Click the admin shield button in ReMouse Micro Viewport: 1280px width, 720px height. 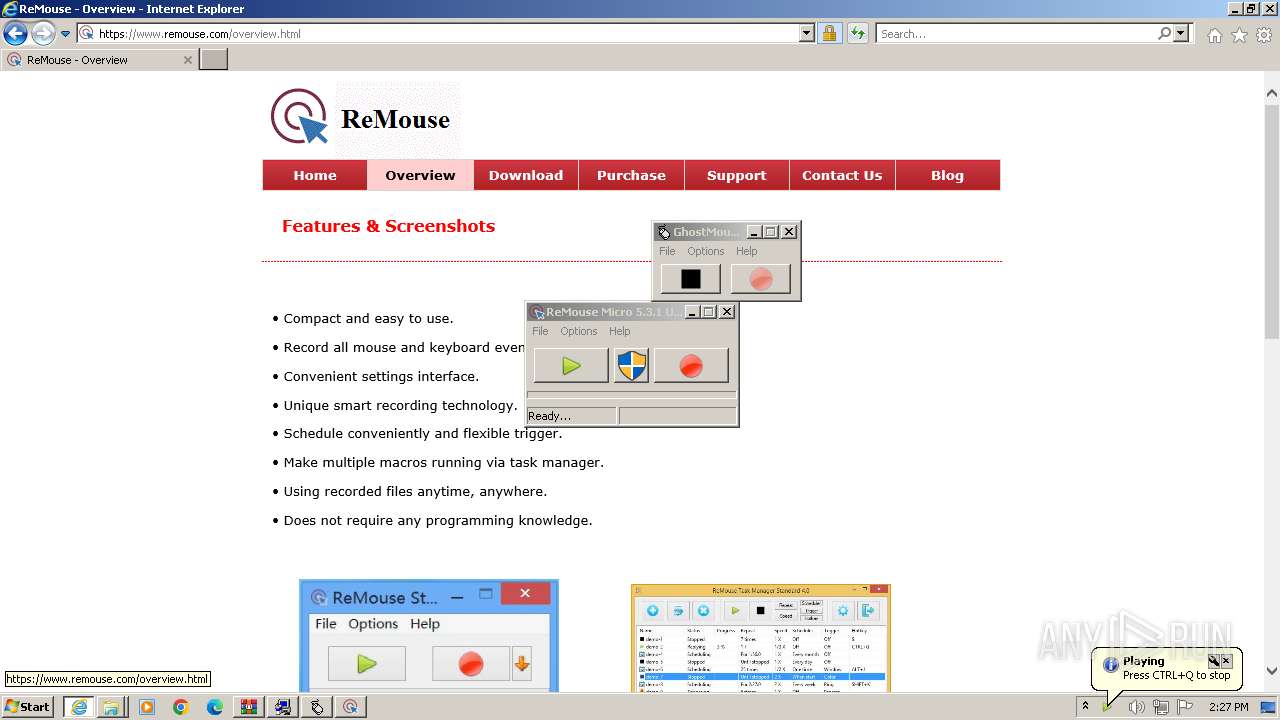click(x=631, y=365)
